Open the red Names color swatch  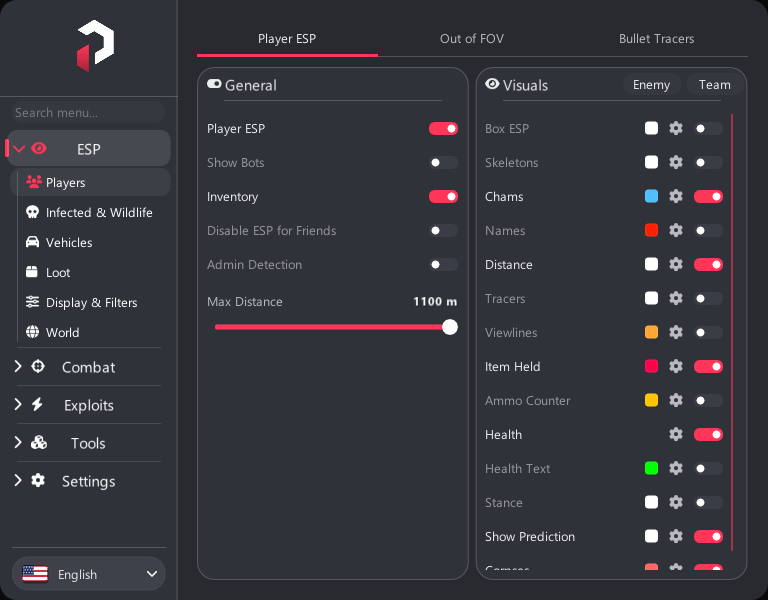651,230
